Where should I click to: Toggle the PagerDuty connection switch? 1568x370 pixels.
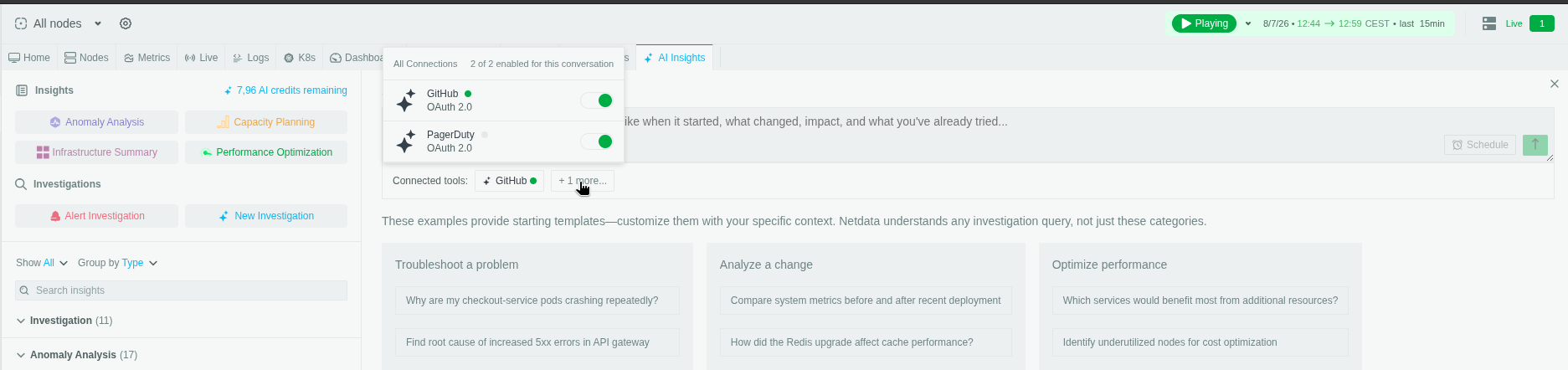tap(597, 141)
